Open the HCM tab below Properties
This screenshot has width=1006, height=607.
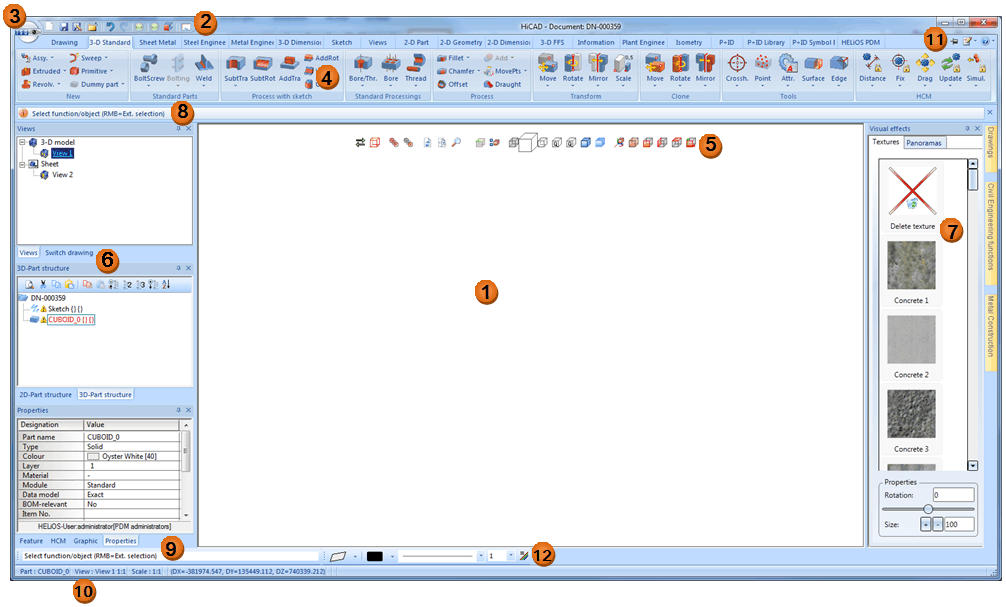pyautogui.click(x=58, y=541)
